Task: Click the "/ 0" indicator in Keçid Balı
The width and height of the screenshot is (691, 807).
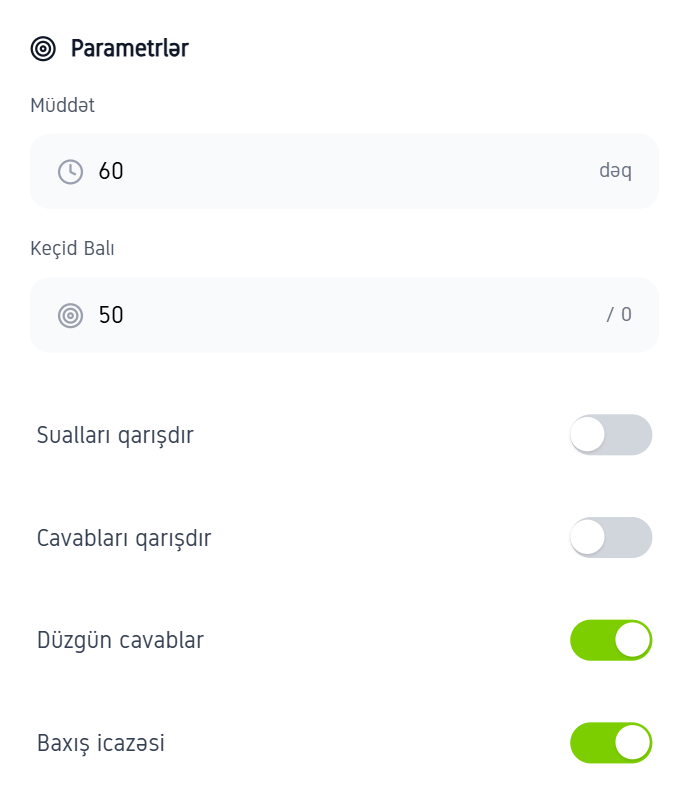Action: (621, 314)
